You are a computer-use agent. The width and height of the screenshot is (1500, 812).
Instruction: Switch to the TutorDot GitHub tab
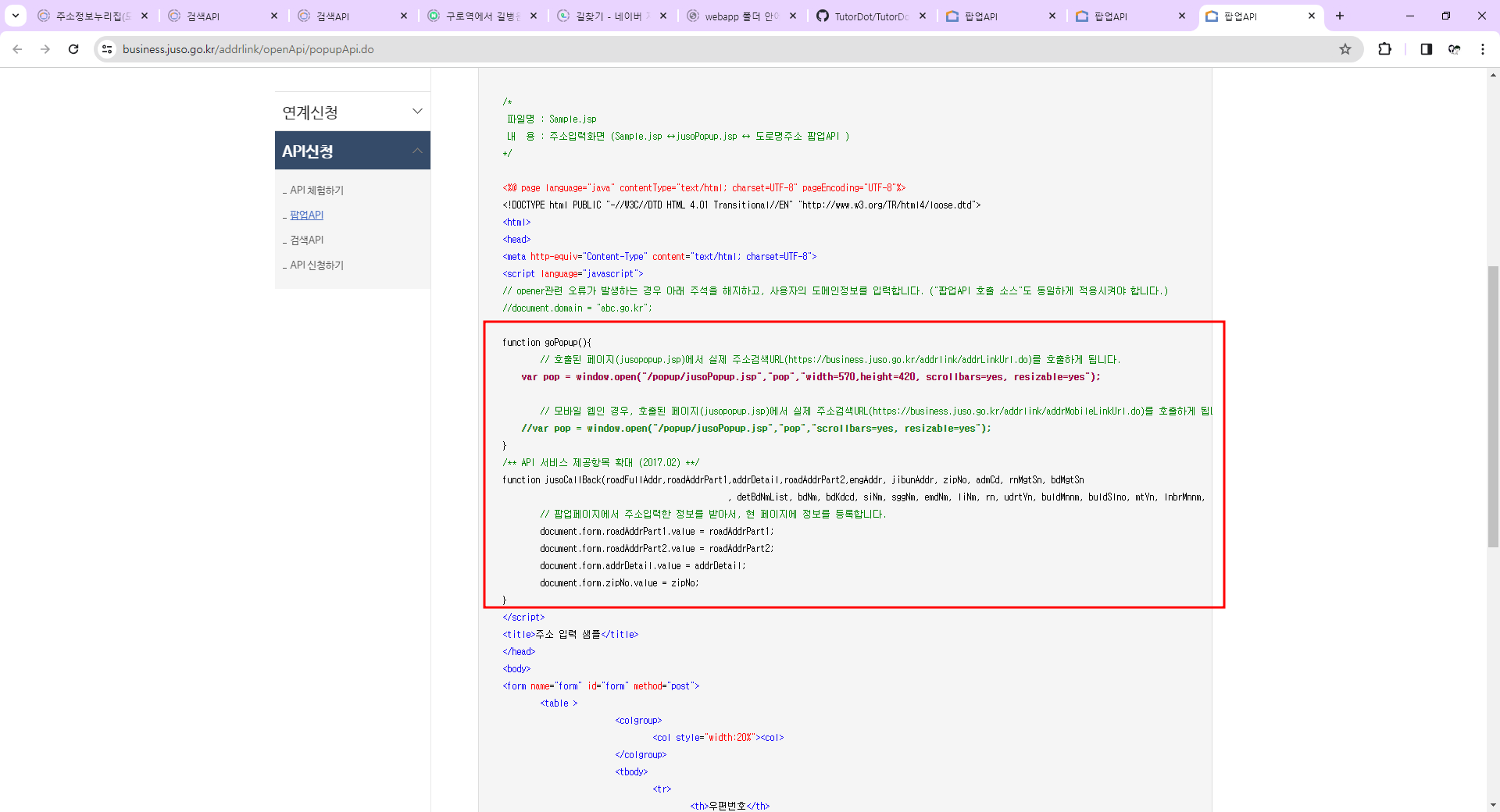[x=871, y=16]
